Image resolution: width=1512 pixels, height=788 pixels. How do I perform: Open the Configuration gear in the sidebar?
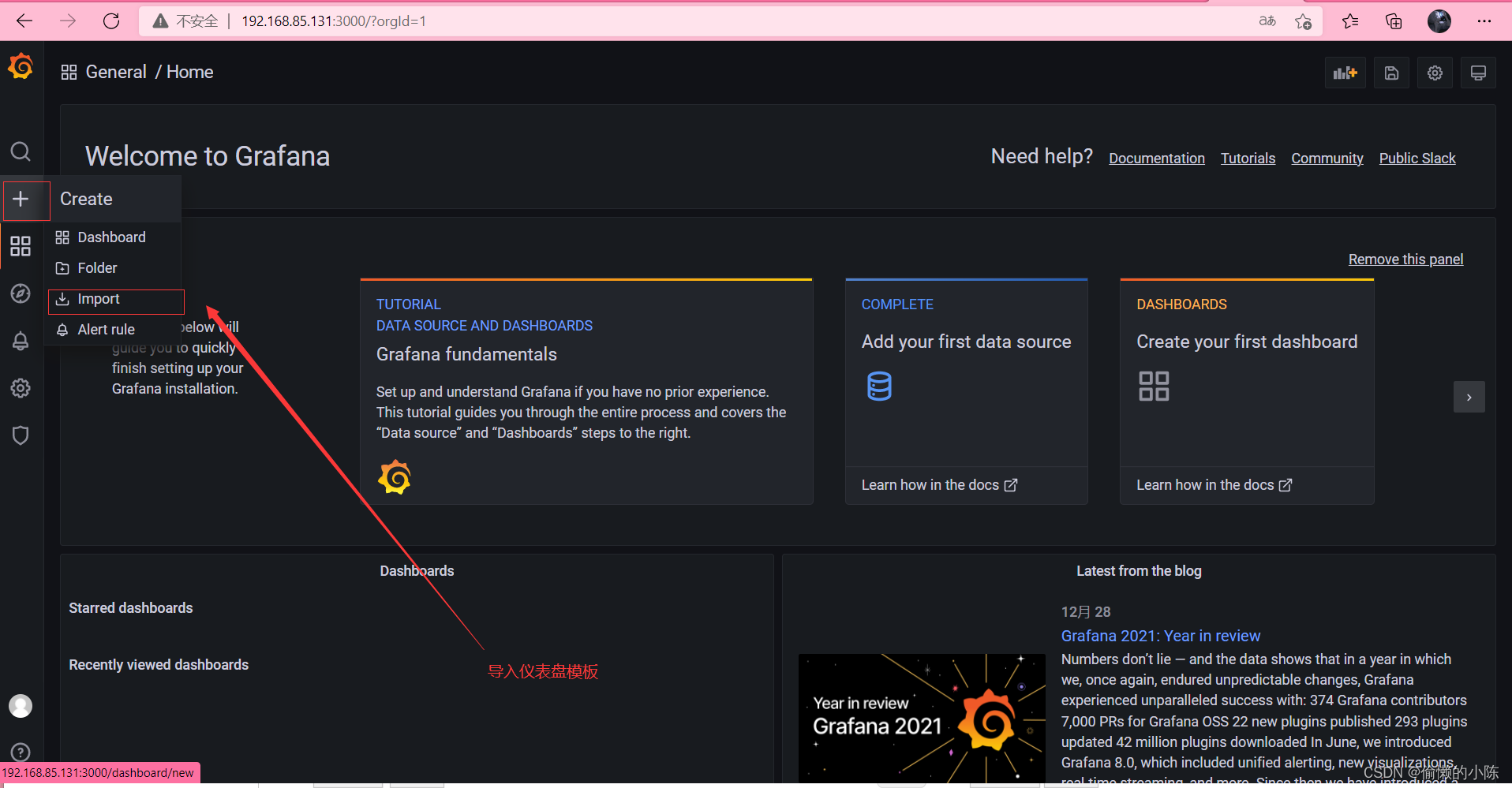[21, 388]
